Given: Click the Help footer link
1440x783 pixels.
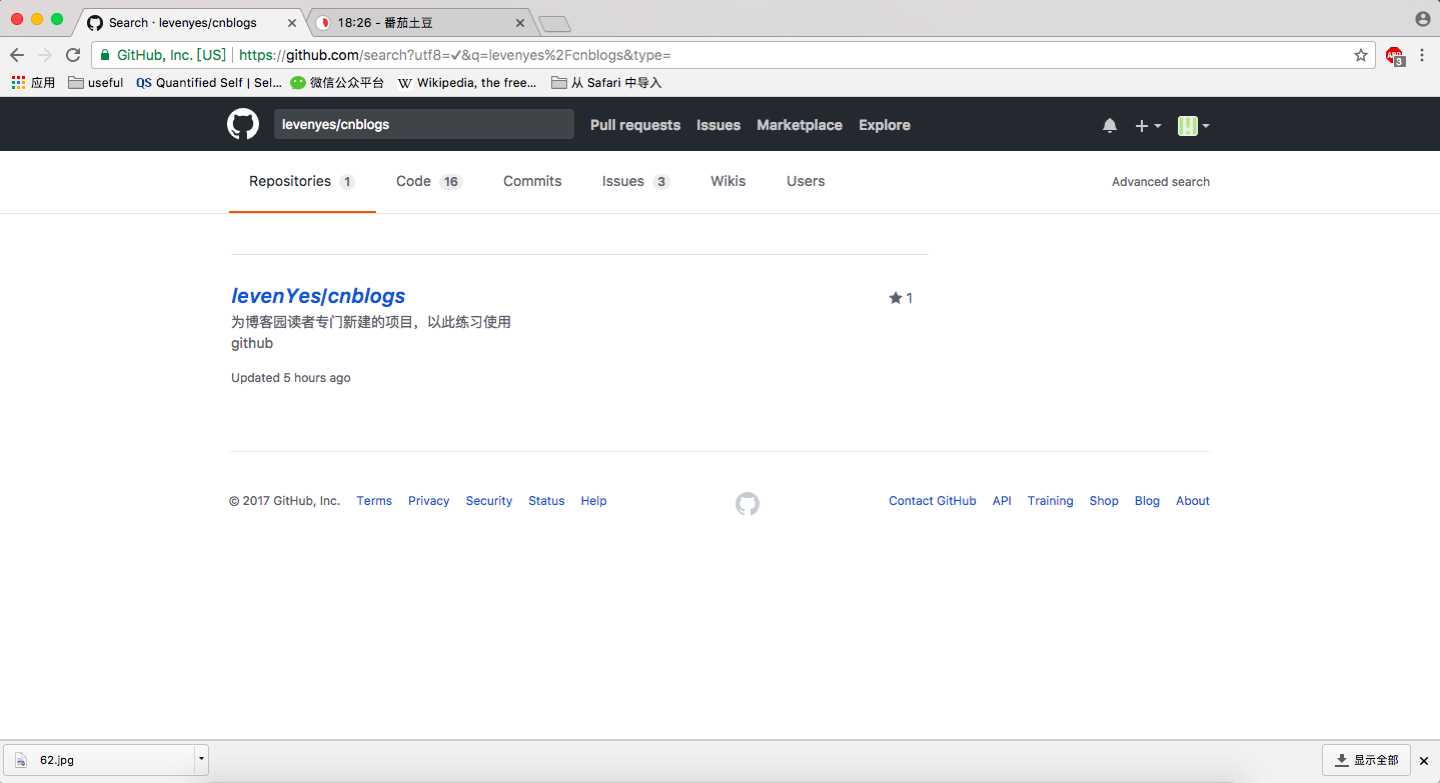Looking at the screenshot, I should tap(594, 501).
